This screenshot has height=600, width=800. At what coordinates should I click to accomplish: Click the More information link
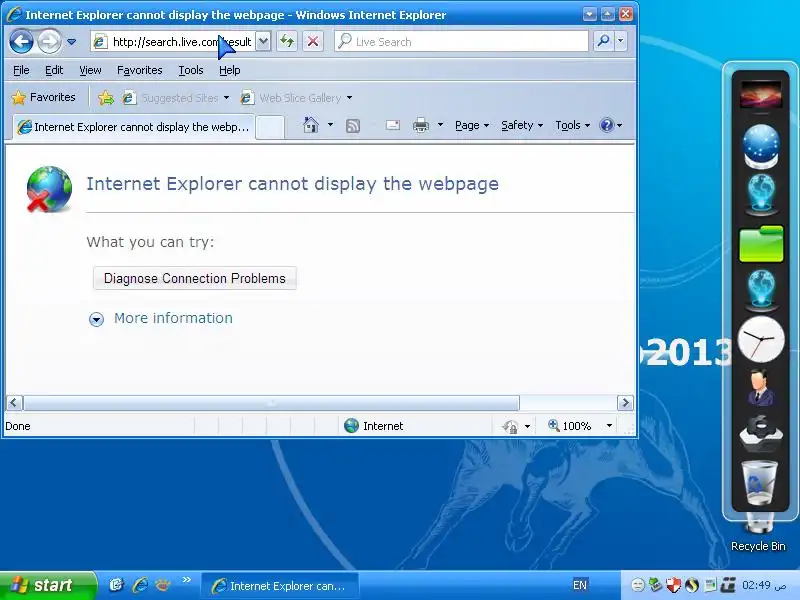coord(173,318)
